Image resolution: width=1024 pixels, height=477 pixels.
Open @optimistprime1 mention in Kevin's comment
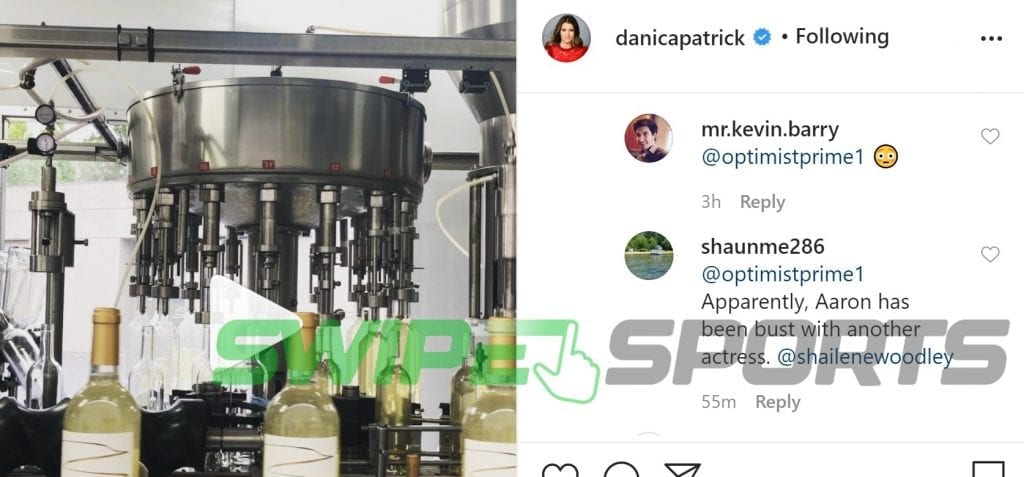tap(782, 157)
